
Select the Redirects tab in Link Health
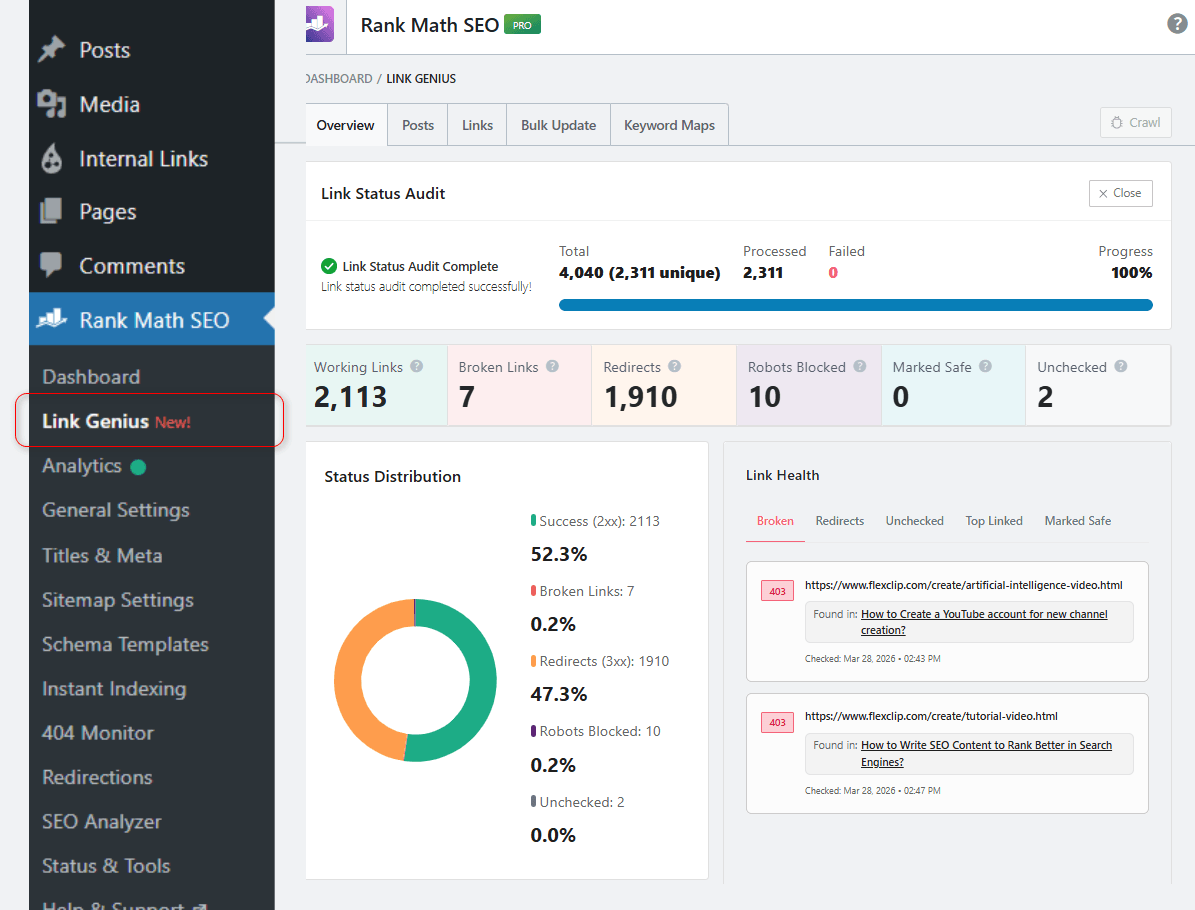tap(840, 521)
